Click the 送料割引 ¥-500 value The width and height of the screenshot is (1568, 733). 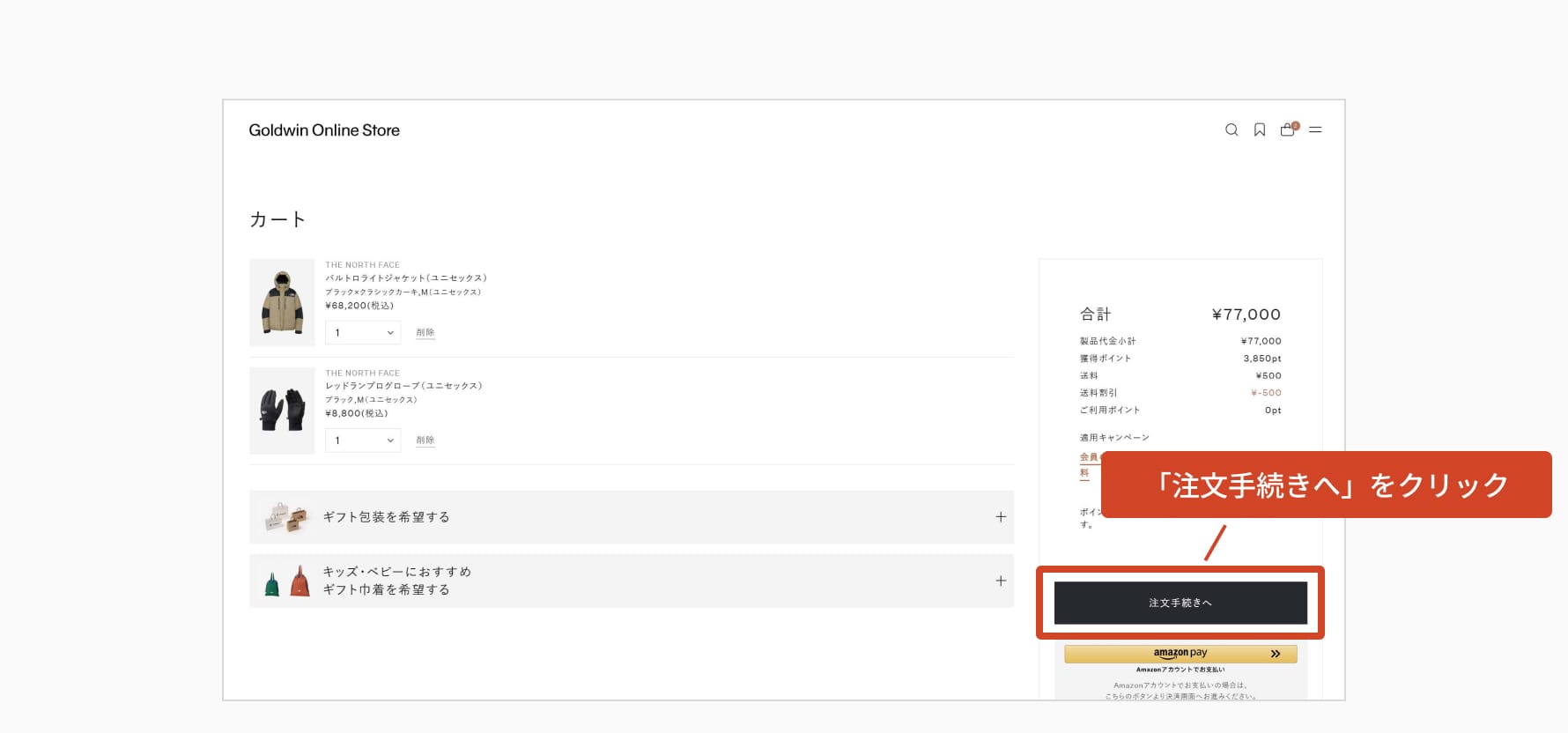click(1266, 393)
